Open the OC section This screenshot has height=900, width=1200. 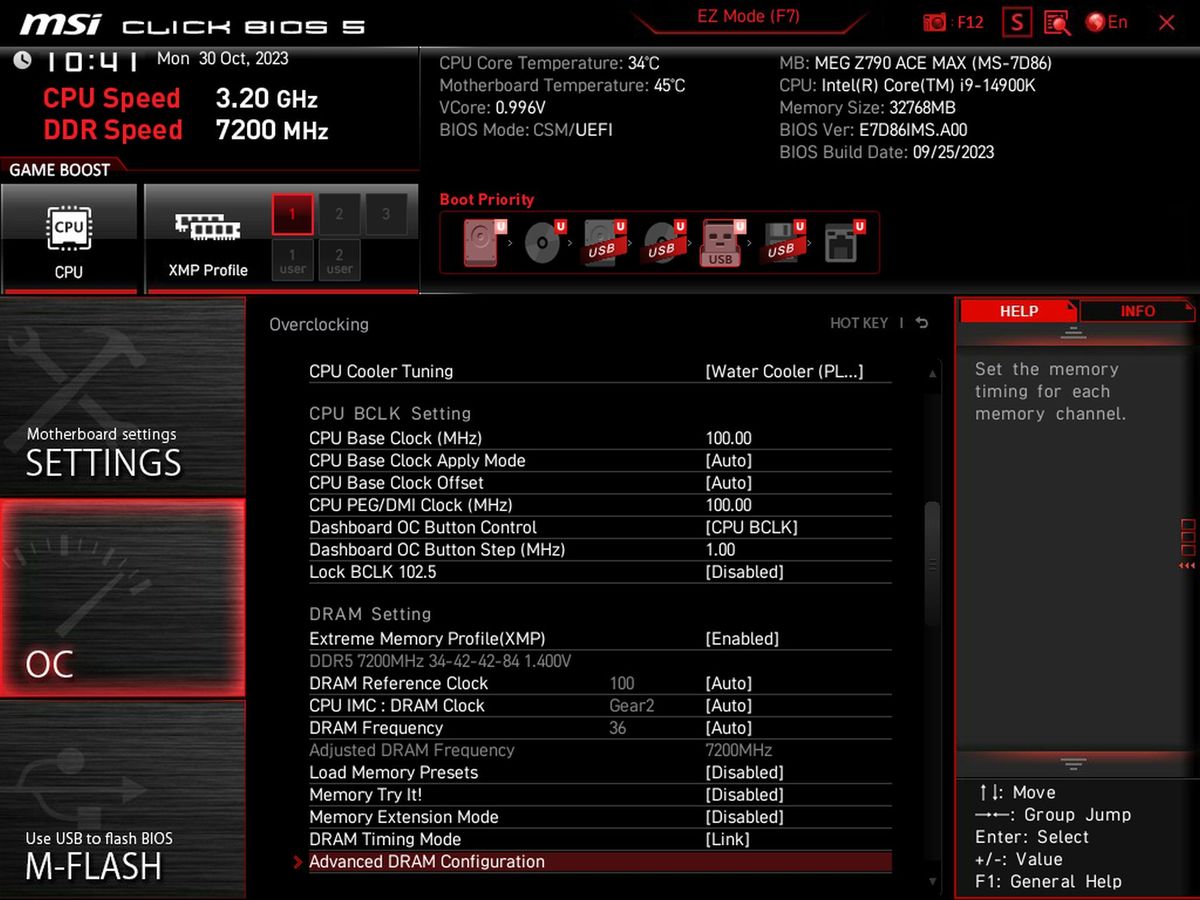(122, 598)
